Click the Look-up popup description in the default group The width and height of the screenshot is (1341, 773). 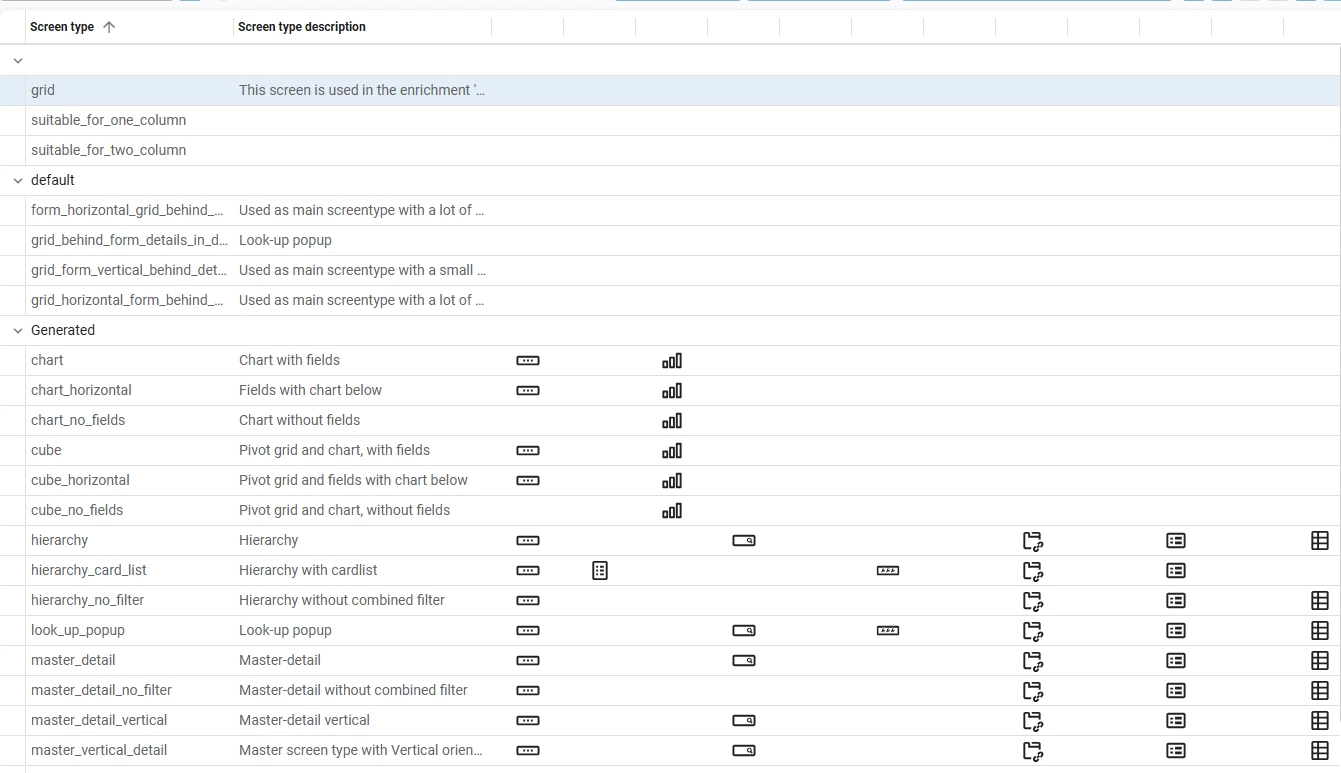(x=285, y=240)
